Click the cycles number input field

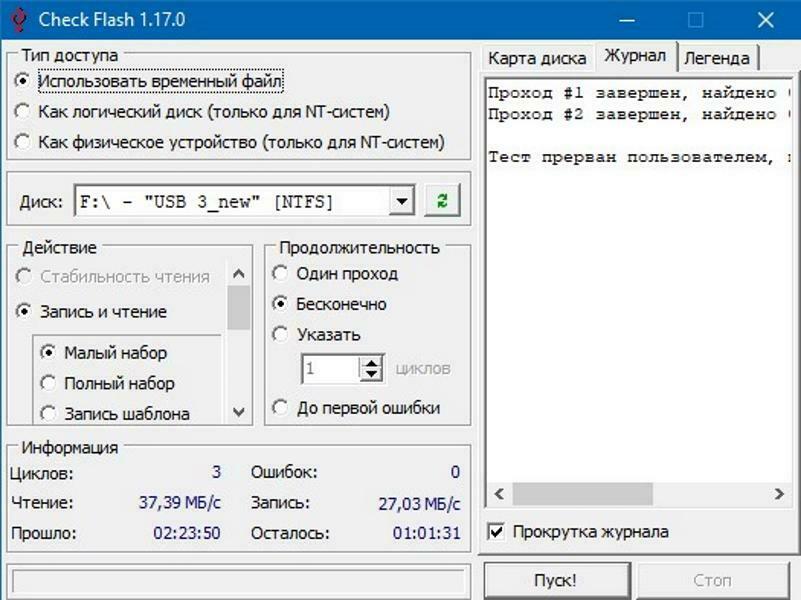330,368
